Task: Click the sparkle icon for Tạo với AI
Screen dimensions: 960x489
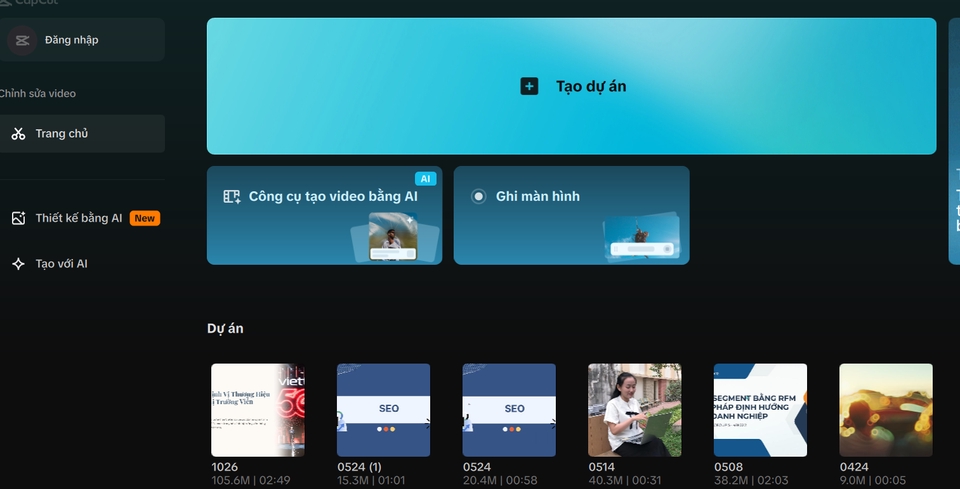Action: [18, 264]
